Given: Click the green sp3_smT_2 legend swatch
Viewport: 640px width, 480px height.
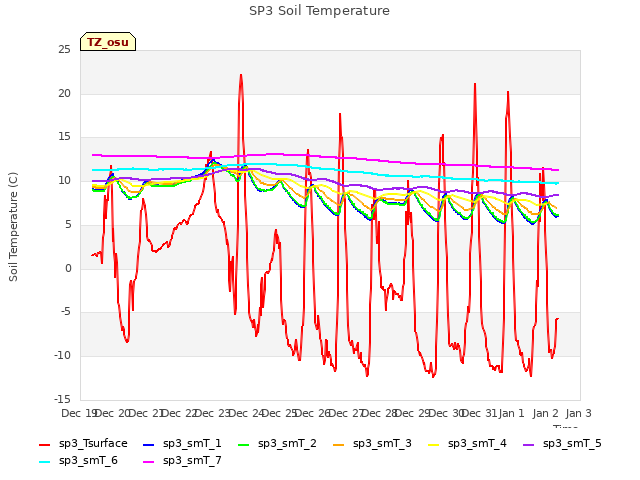Looking at the screenshot, I should [244, 444].
